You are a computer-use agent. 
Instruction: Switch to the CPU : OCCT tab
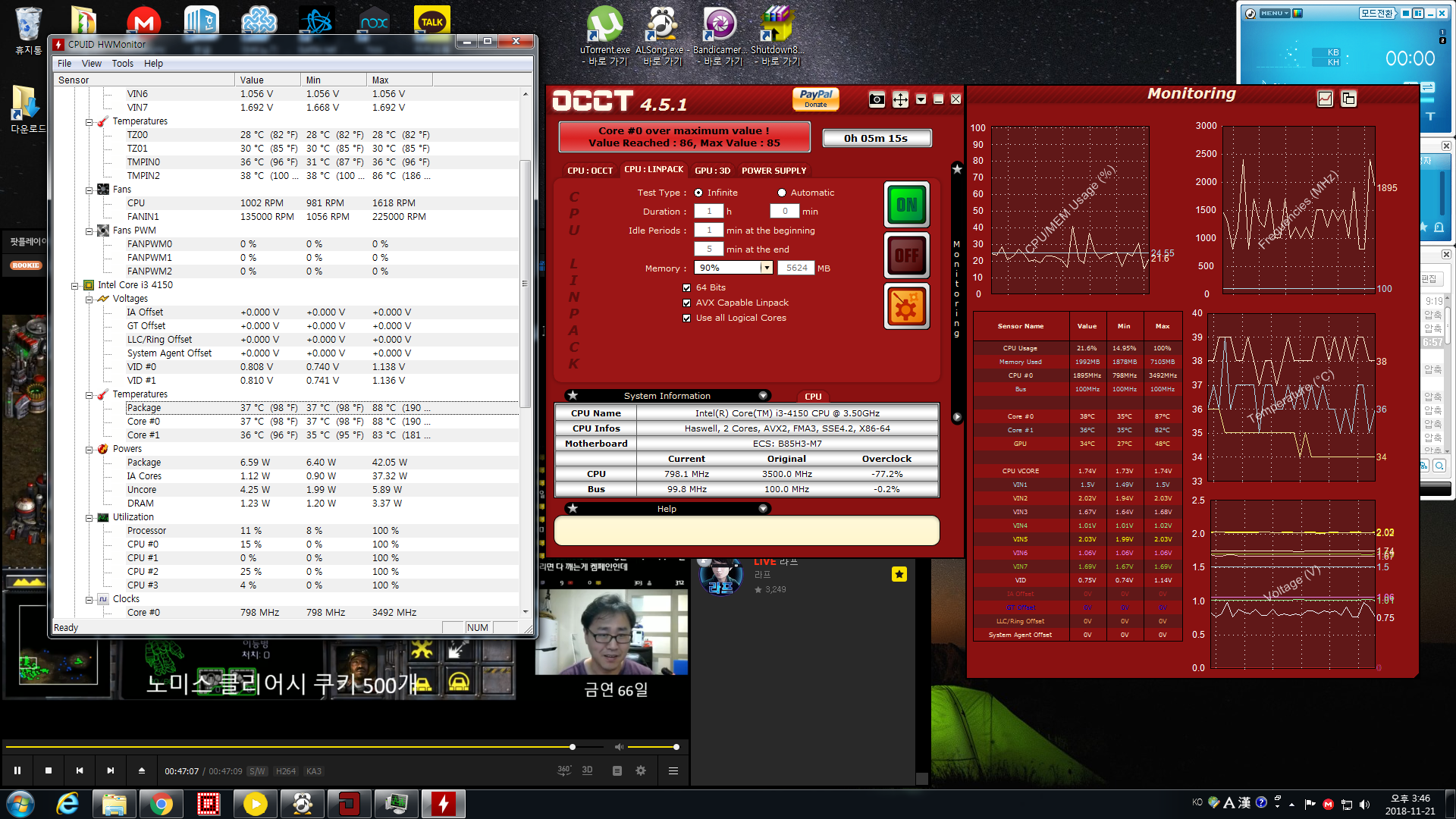click(x=590, y=171)
